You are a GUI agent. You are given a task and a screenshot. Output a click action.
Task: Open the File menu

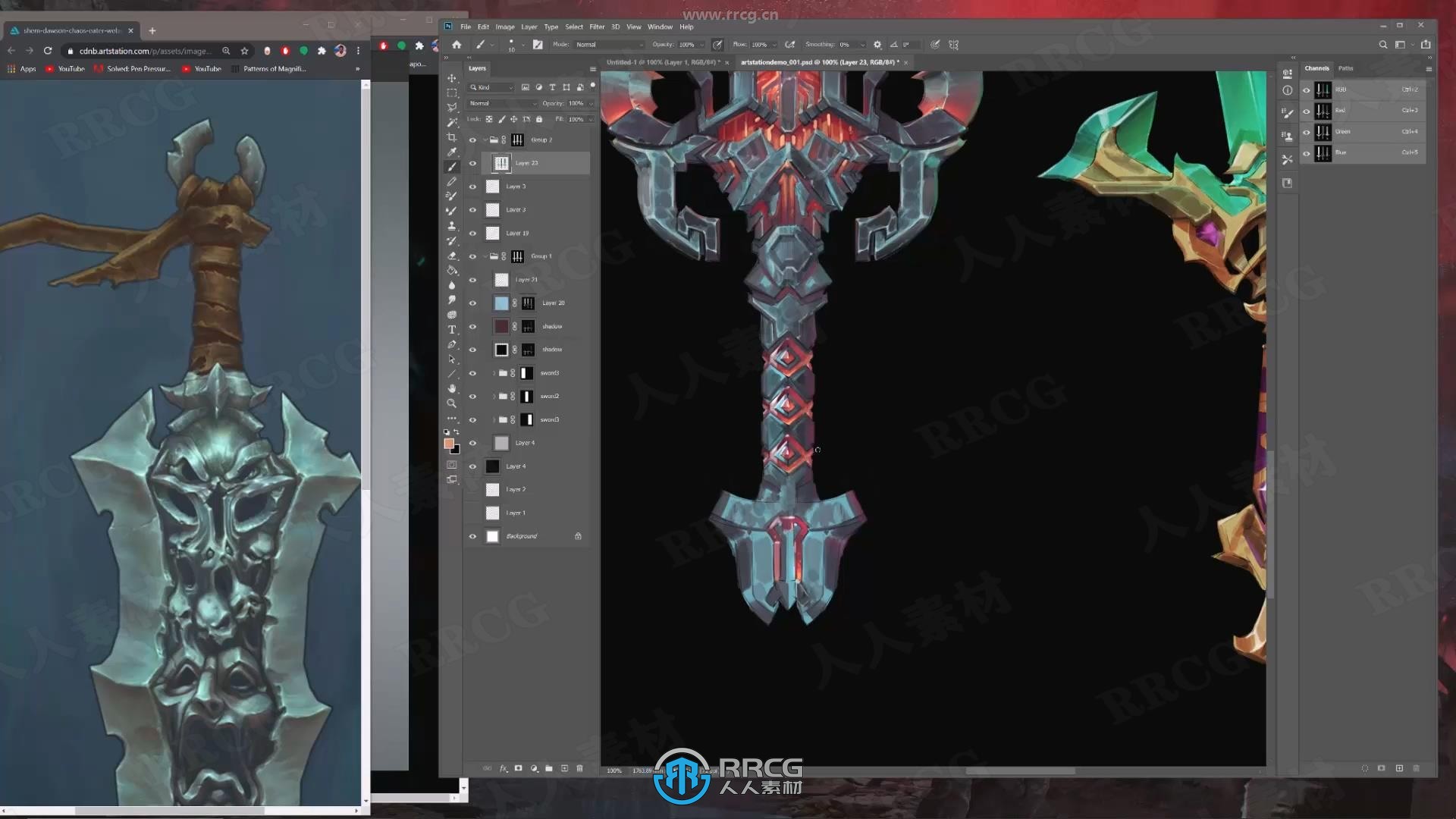[466, 27]
